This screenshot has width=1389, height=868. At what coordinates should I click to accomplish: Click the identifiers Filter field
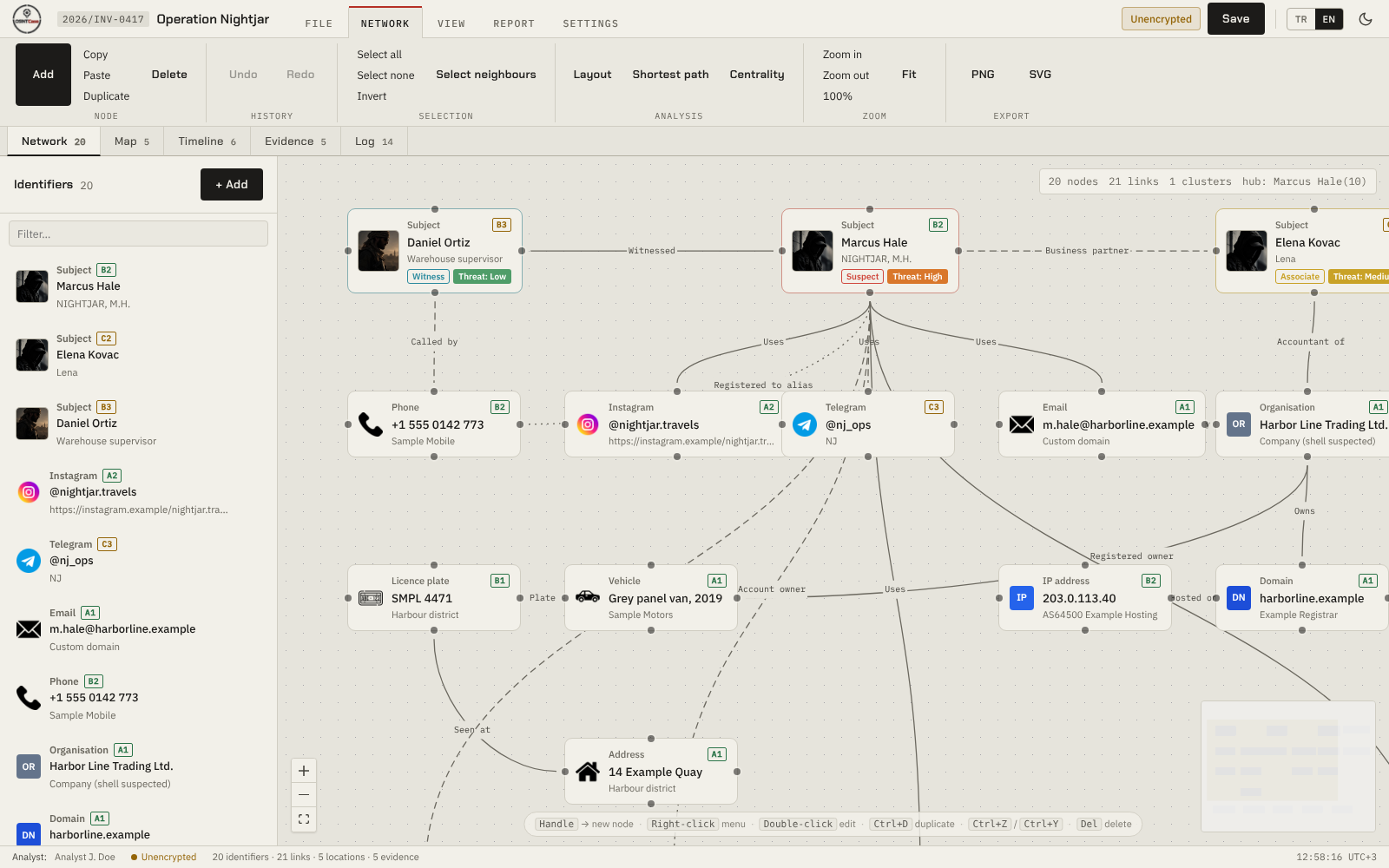click(x=138, y=233)
